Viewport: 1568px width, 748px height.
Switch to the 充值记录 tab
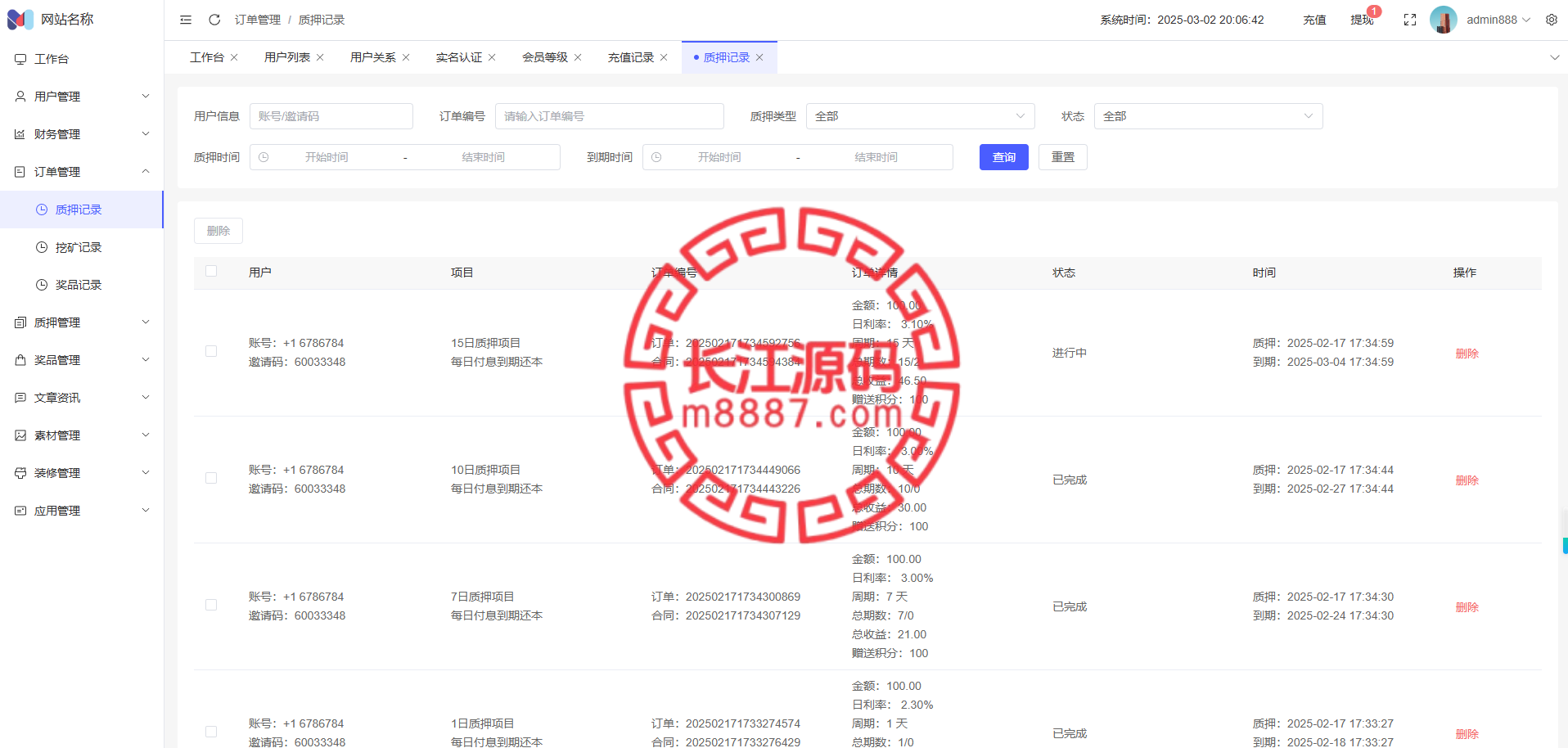pyautogui.click(x=631, y=57)
